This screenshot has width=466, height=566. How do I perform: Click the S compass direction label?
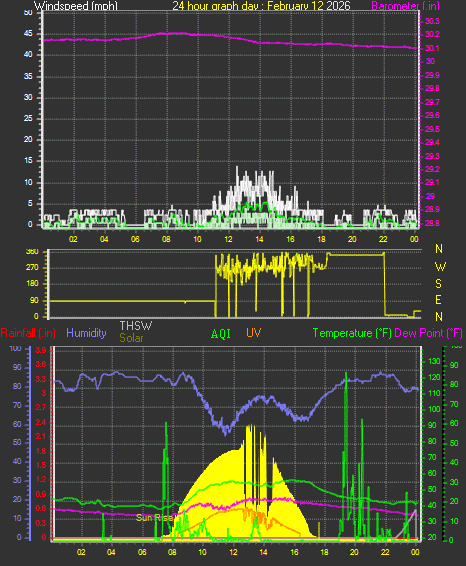coord(439,284)
